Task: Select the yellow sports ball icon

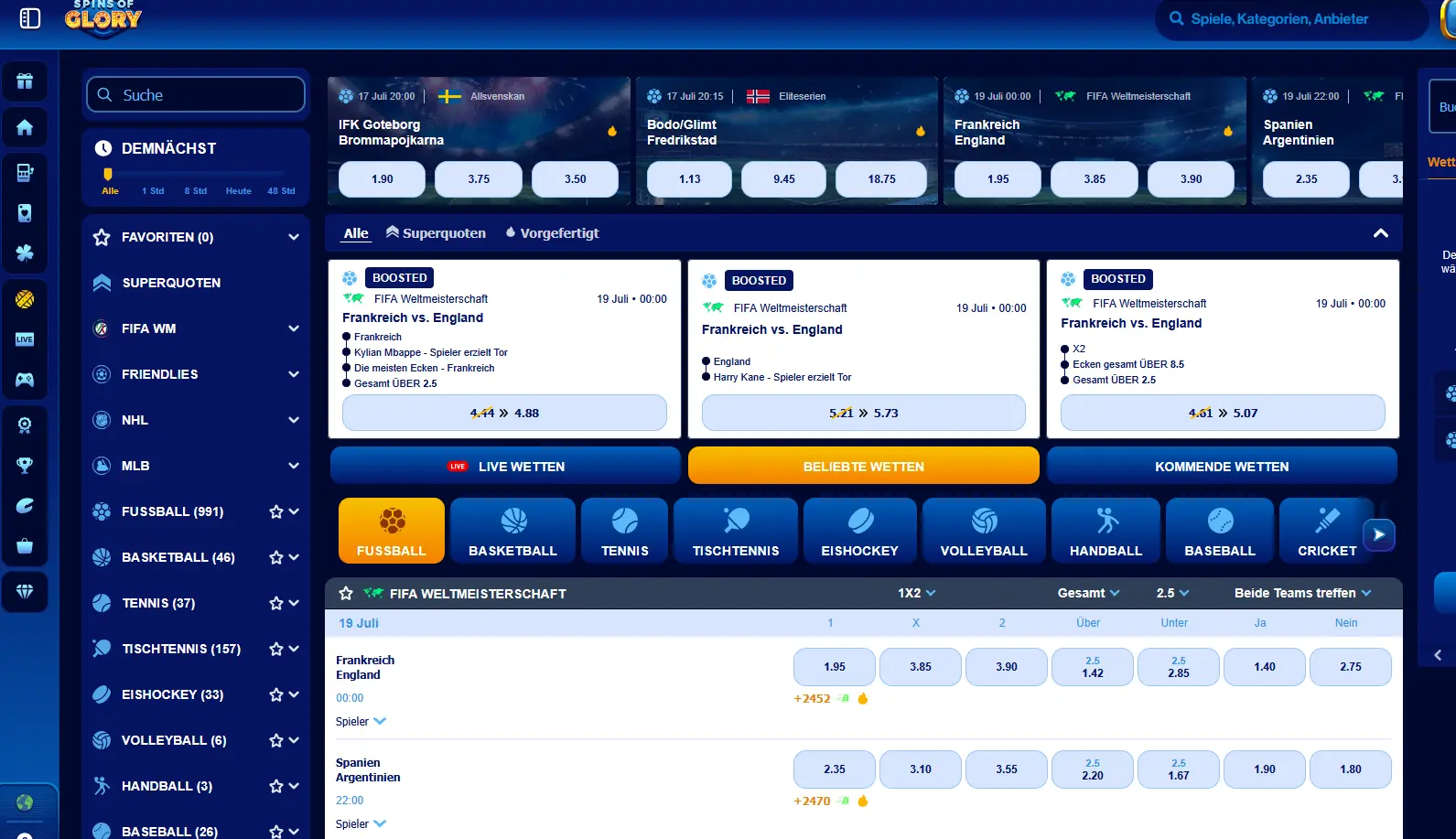Action: (25, 299)
